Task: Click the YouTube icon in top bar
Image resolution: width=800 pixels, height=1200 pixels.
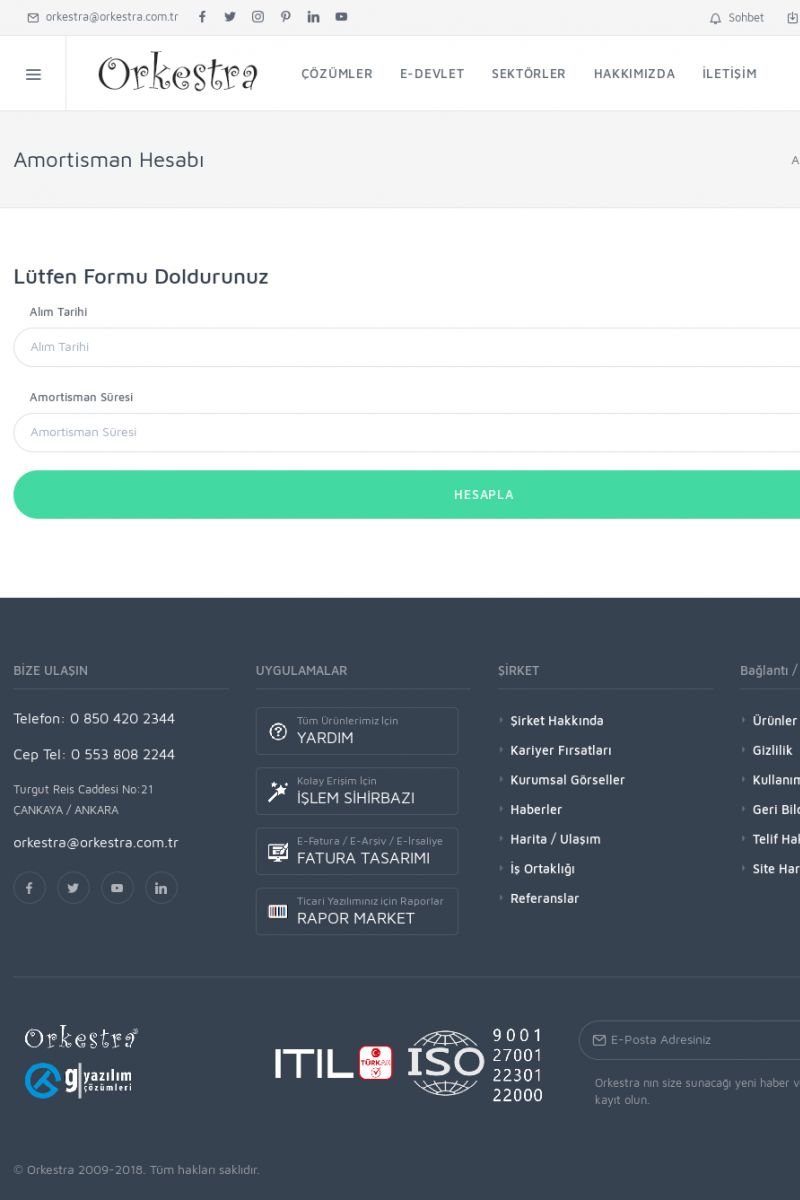Action: (x=342, y=17)
